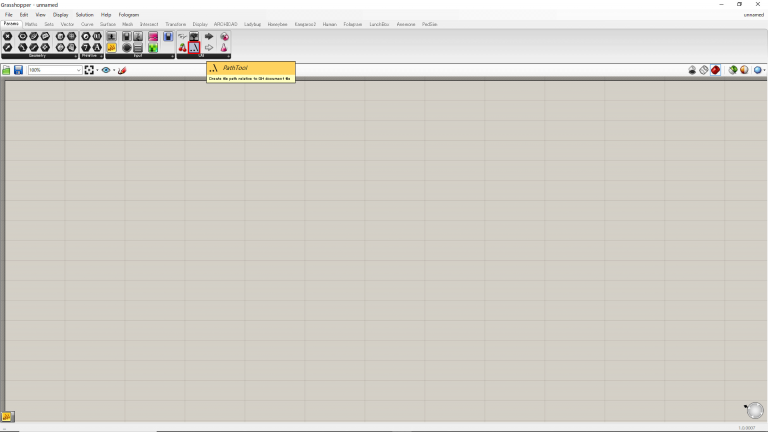This screenshot has height=432, width=768.
Task: Switch to the Ladybug tab
Action: [251, 23]
